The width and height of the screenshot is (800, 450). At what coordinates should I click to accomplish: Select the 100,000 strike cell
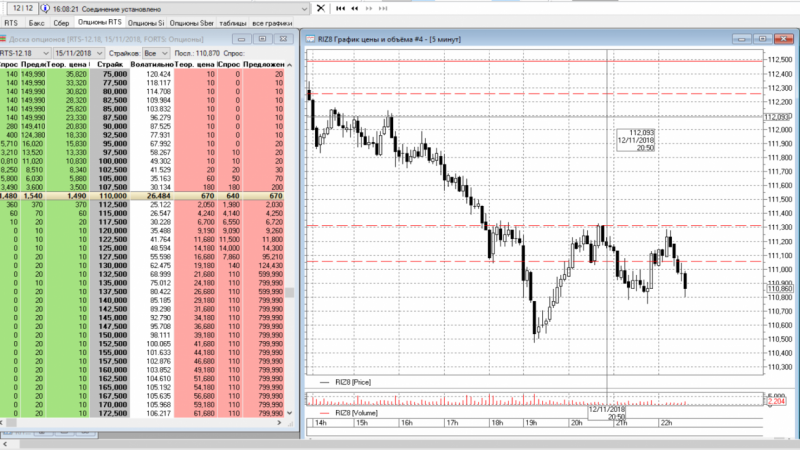tap(110, 161)
